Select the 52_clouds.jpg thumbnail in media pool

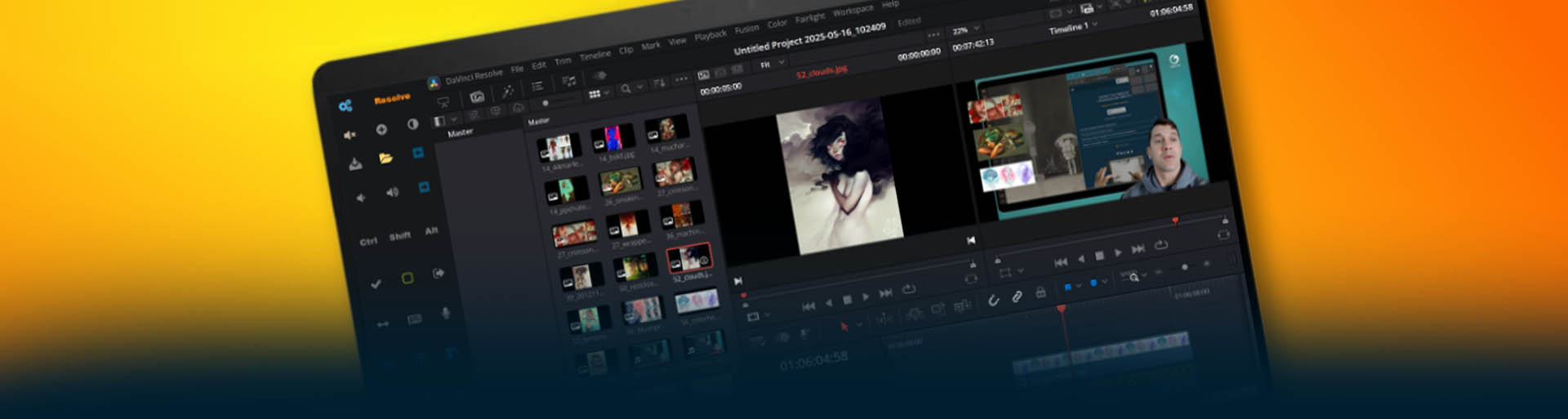point(689,259)
